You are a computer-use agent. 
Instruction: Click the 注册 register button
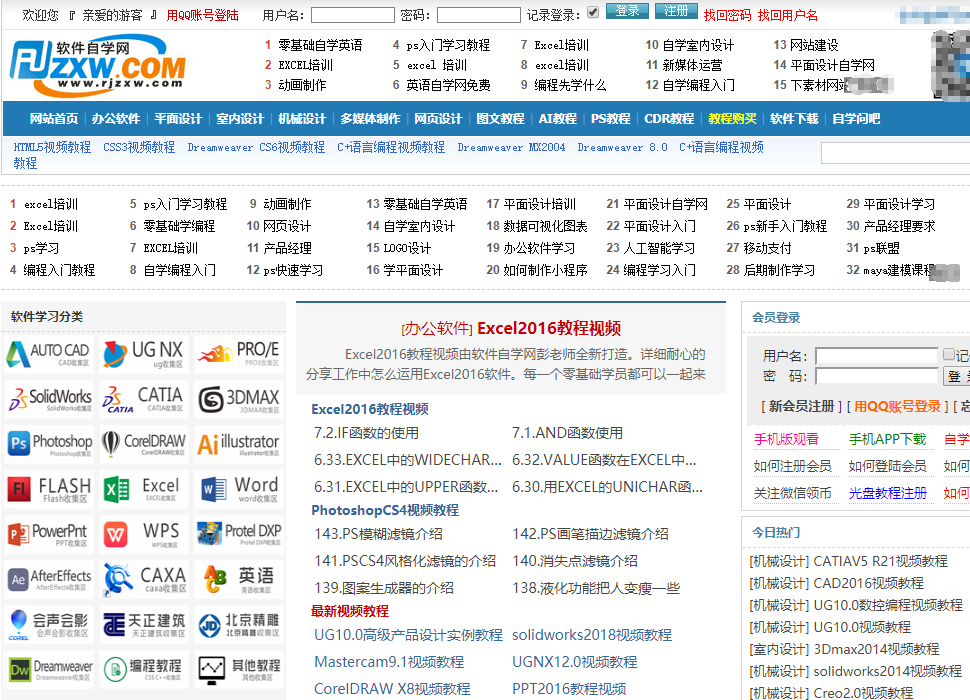point(678,12)
